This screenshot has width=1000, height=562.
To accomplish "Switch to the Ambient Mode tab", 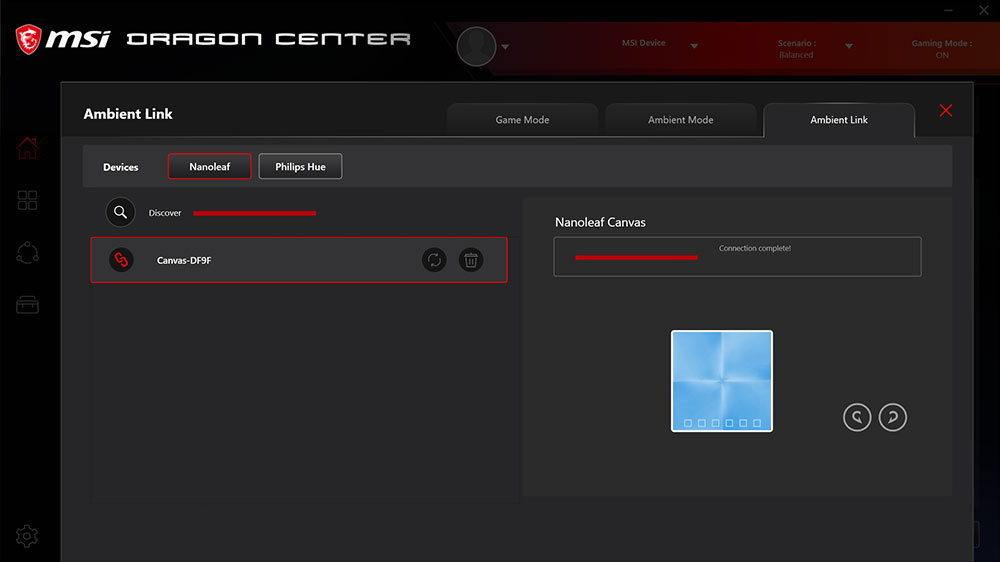I will click(680, 119).
